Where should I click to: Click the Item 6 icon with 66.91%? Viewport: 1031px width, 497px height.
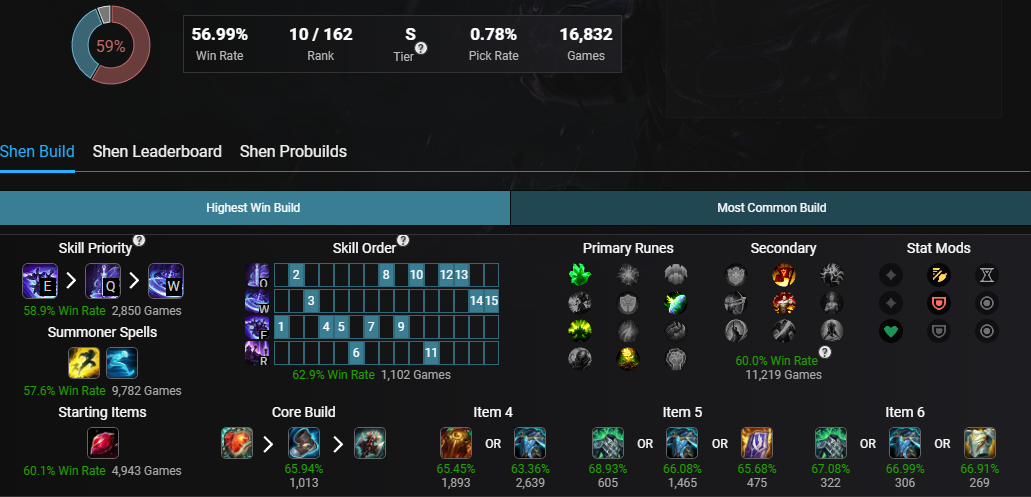980,442
